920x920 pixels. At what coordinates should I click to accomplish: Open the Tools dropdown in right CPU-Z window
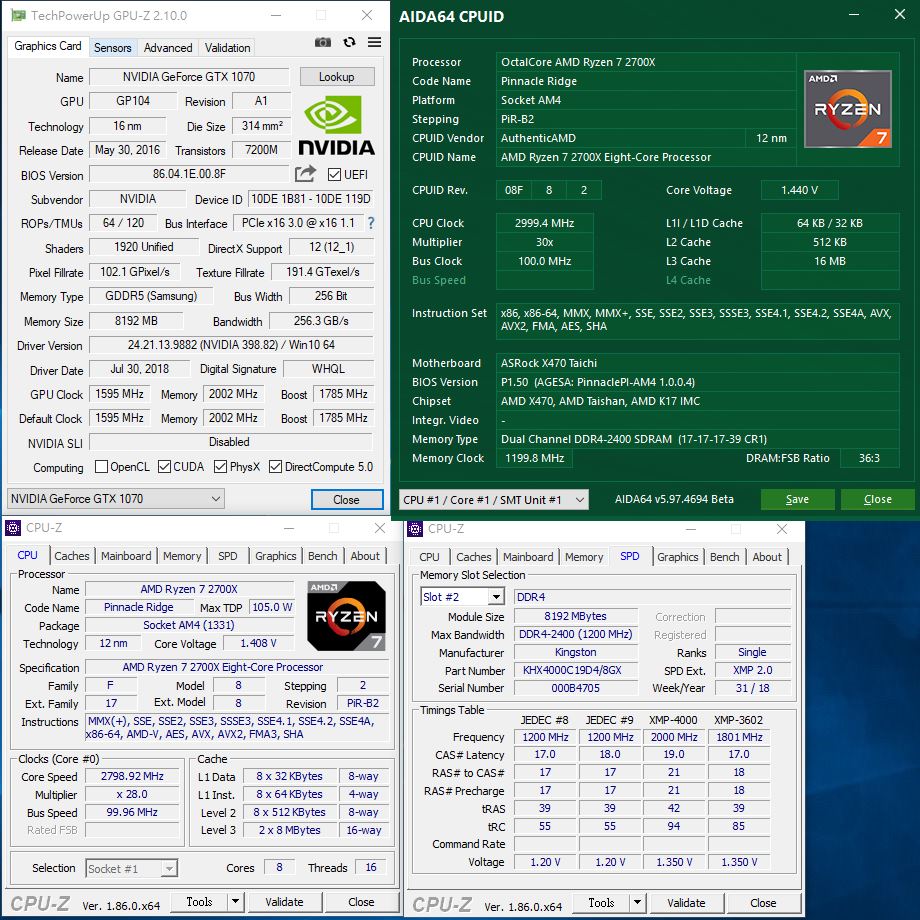tap(605, 901)
